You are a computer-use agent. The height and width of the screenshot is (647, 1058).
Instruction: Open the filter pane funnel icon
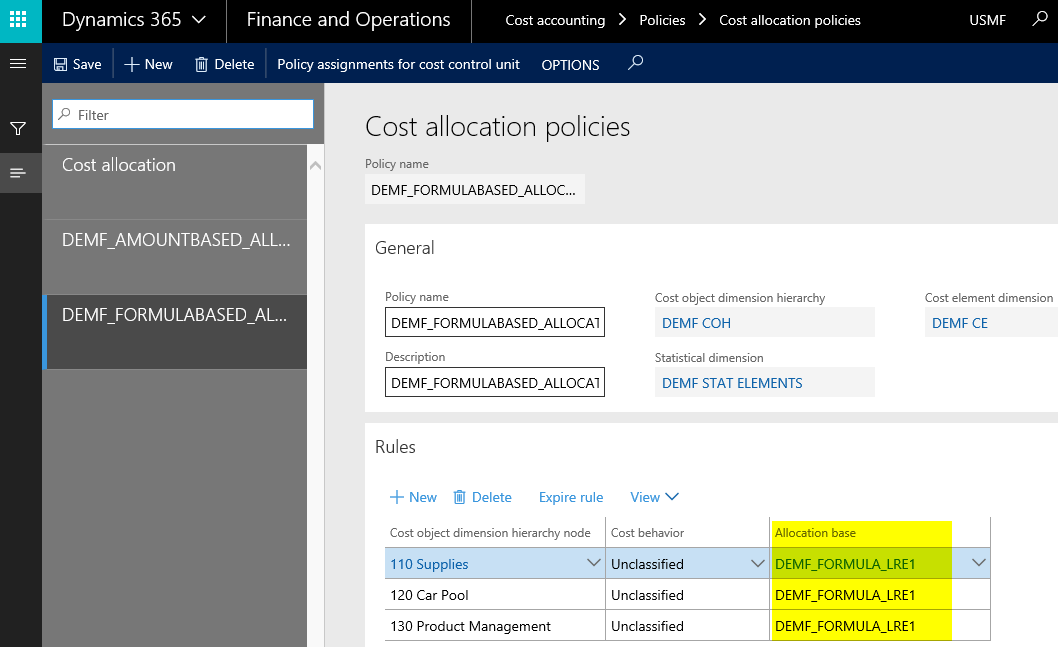coord(17,129)
